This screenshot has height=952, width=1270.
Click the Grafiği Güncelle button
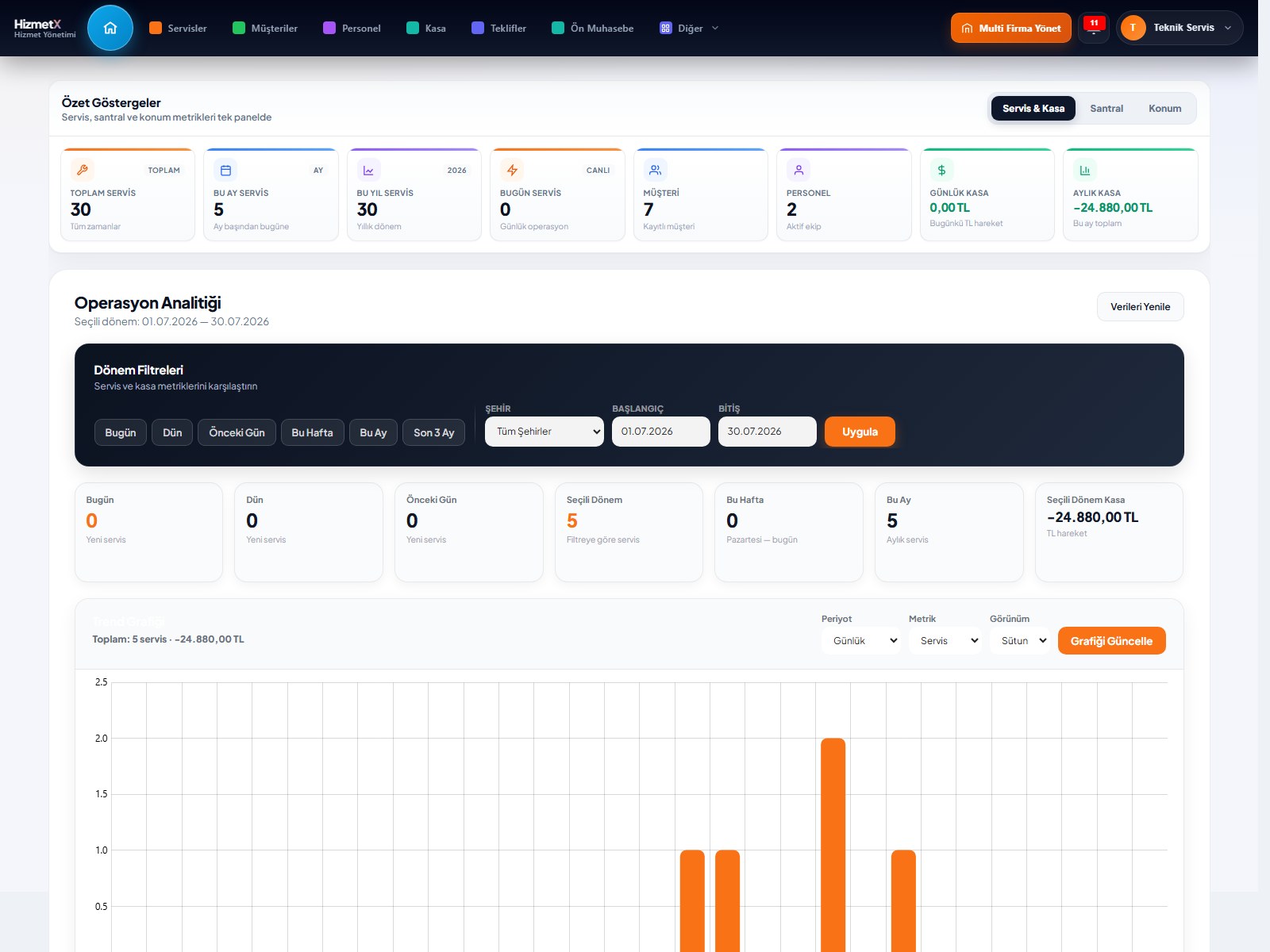(1111, 641)
